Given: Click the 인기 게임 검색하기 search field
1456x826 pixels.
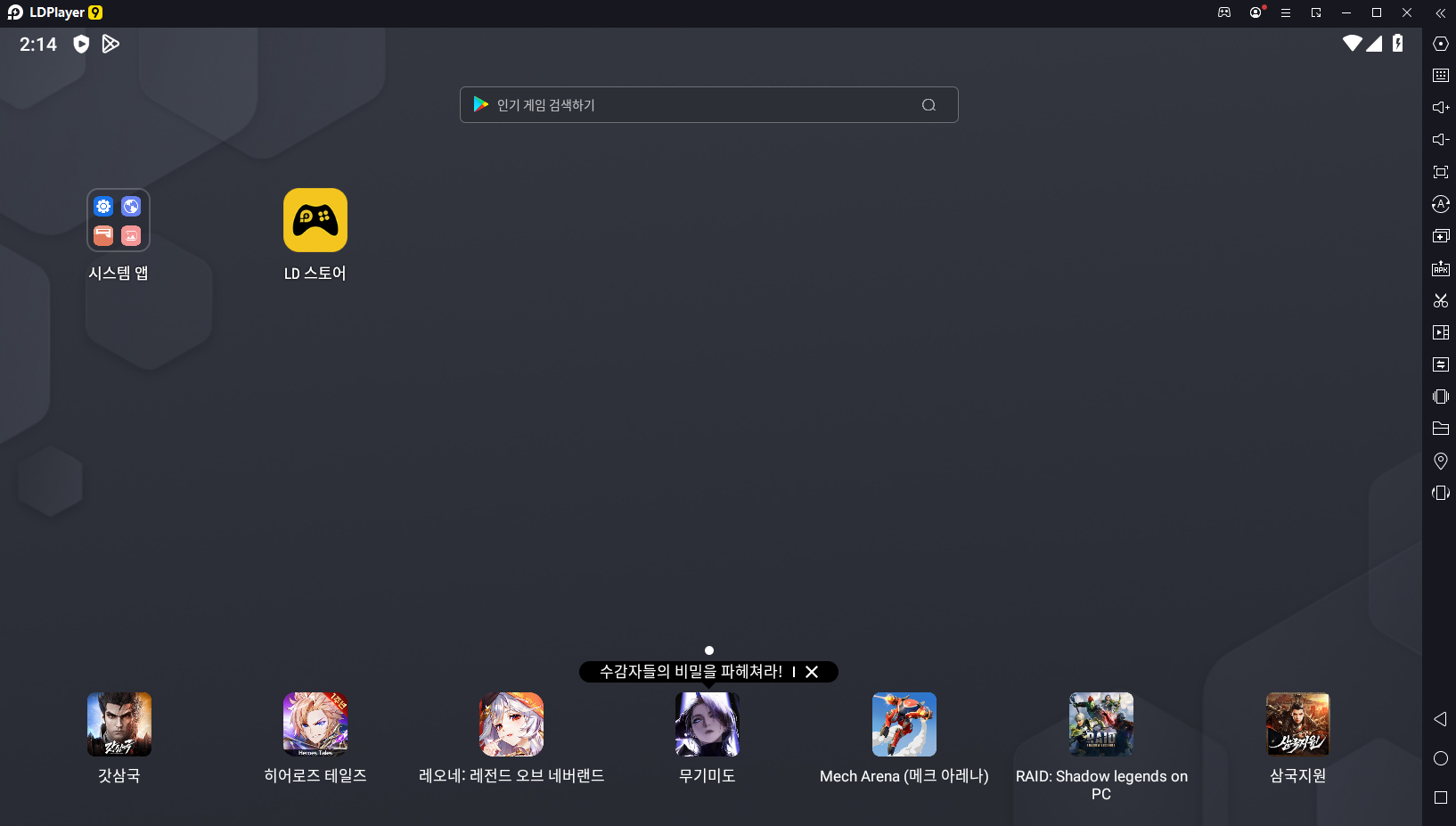Looking at the screenshot, I should coord(708,105).
